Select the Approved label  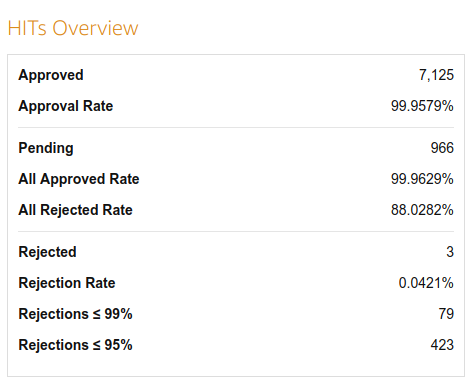51,75
